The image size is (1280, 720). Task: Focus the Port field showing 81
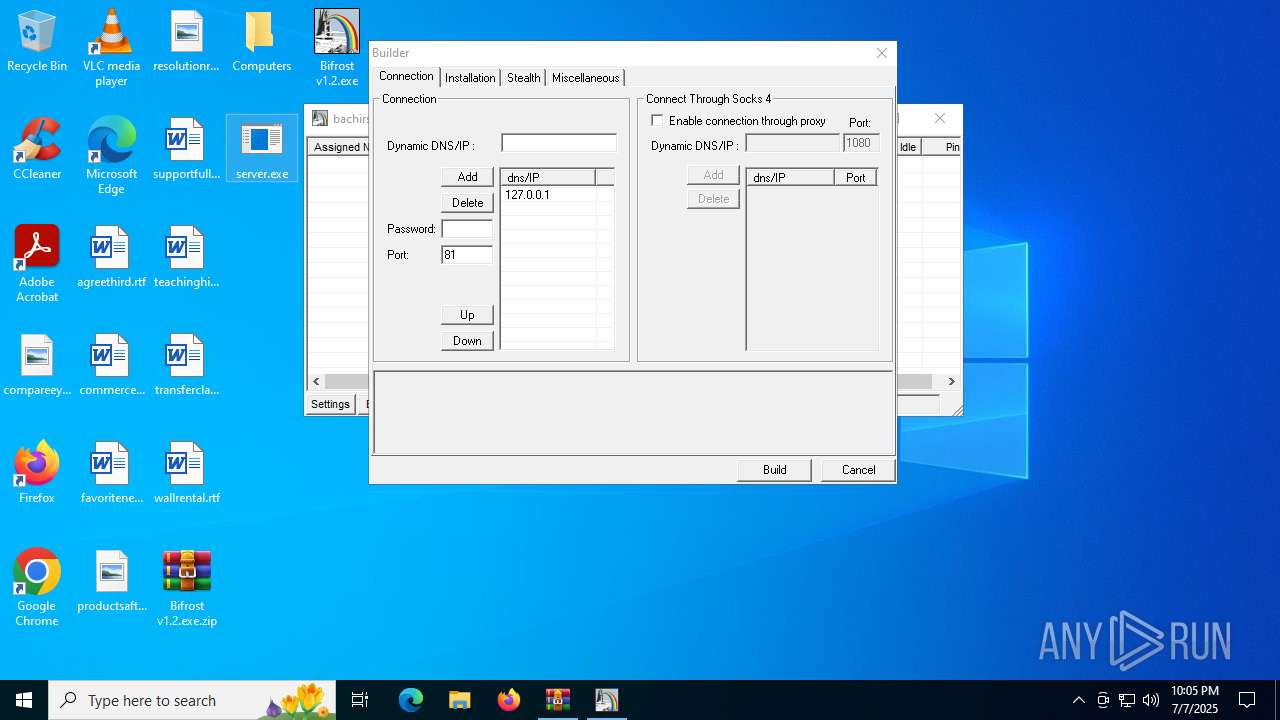(x=467, y=255)
